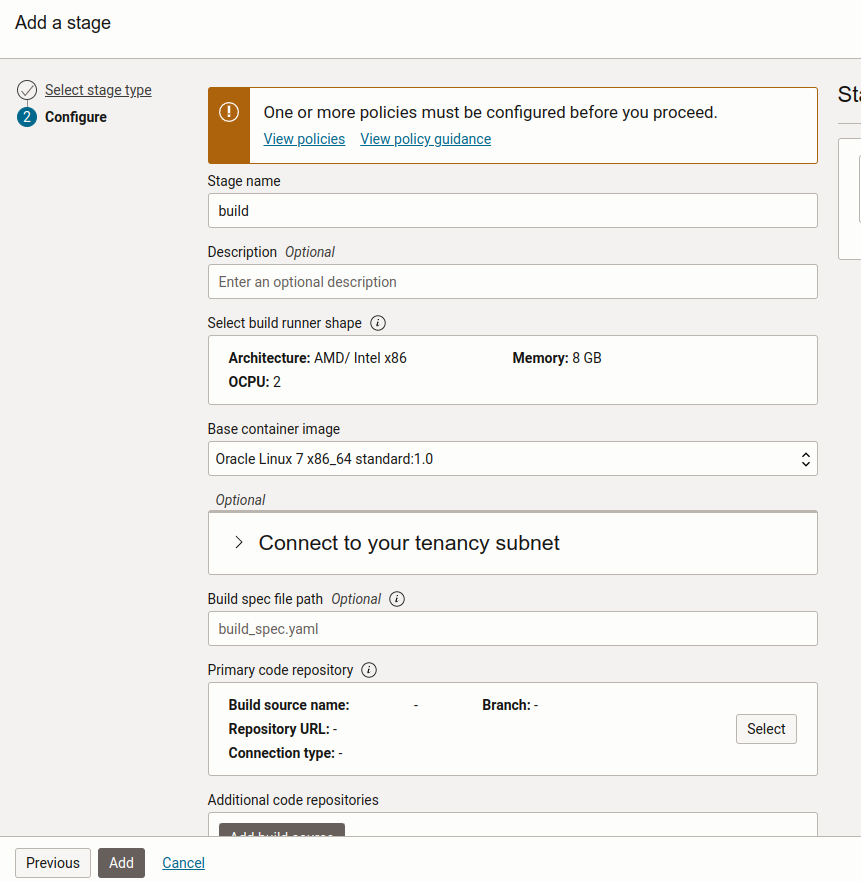Click the build runner shape info icon
The height and width of the screenshot is (882, 861).
(x=377, y=322)
